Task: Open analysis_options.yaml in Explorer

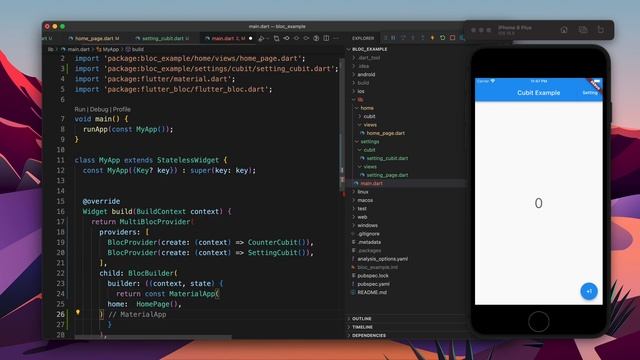Action: (382, 259)
